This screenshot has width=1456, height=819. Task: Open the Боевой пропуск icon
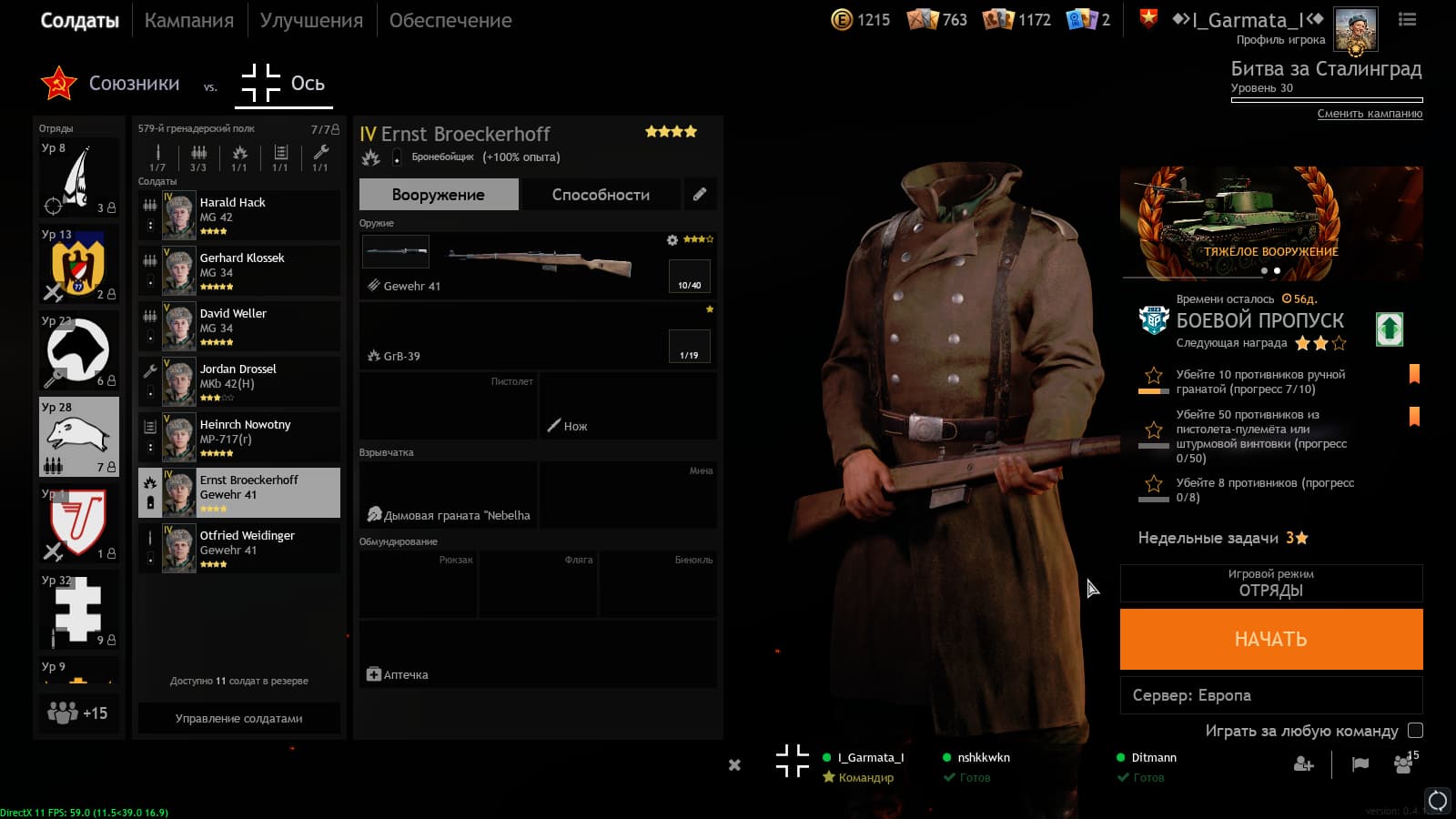coord(1154,320)
